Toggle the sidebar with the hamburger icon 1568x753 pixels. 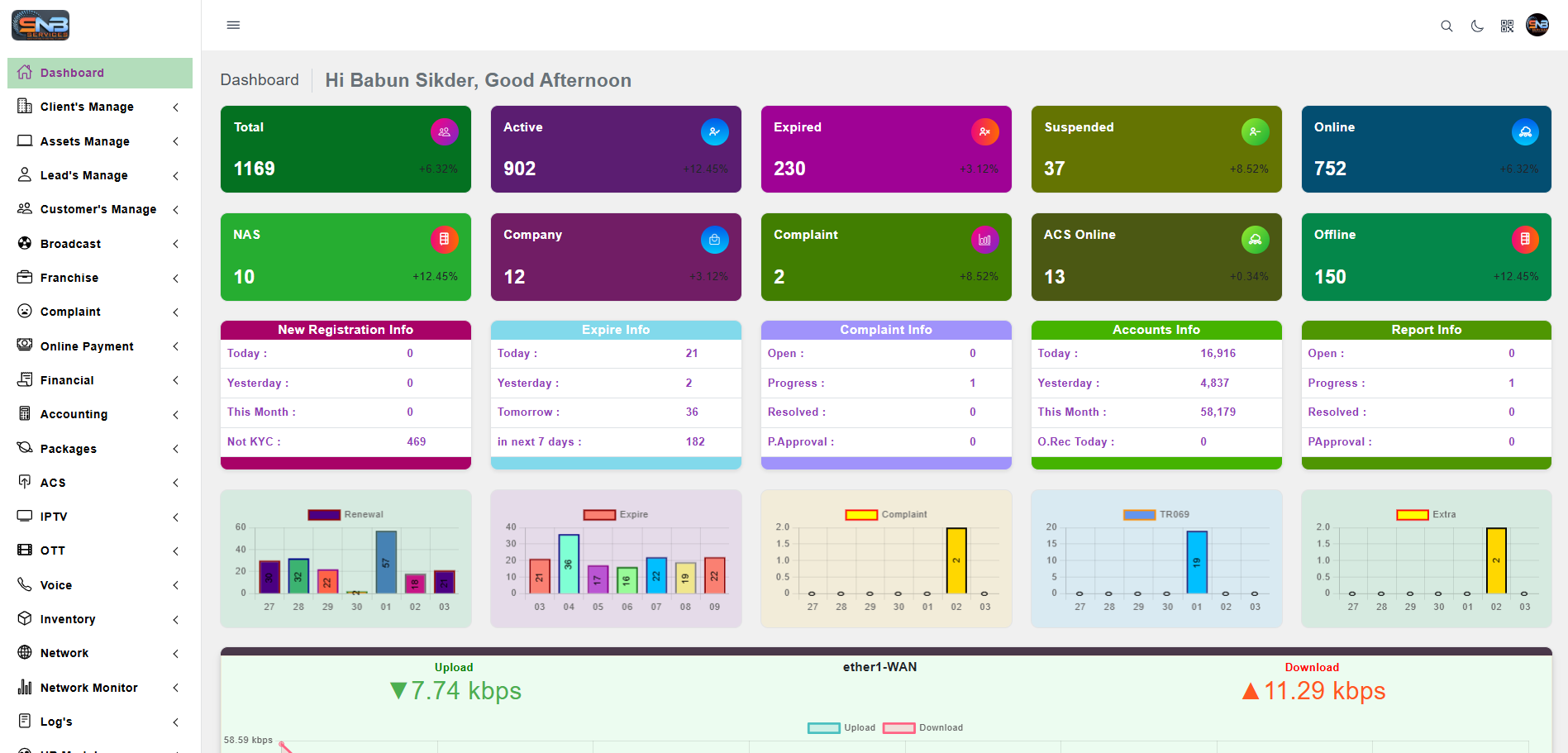pos(233,25)
